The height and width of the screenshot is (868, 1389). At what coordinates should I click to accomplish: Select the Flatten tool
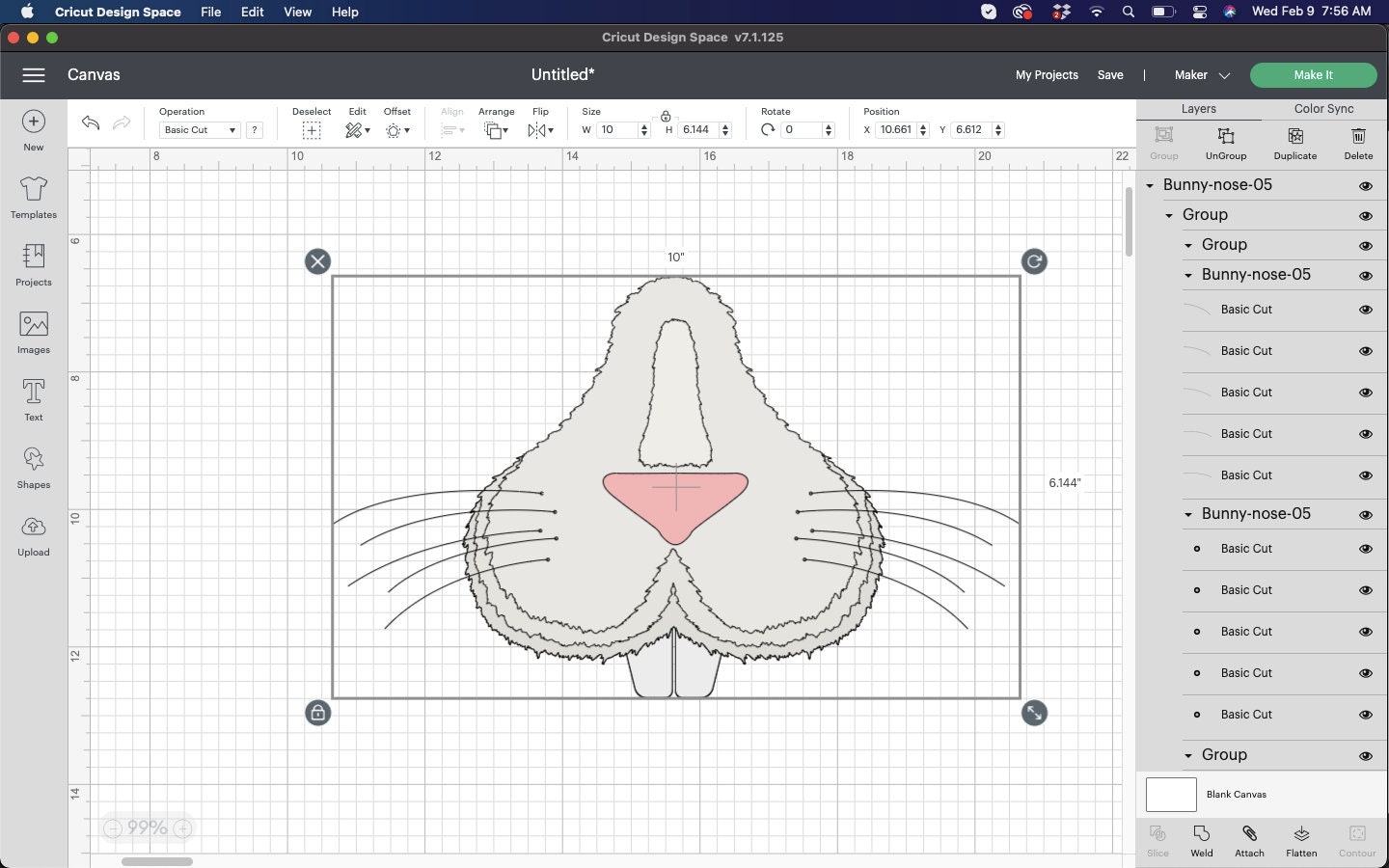tap(1300, 839)
